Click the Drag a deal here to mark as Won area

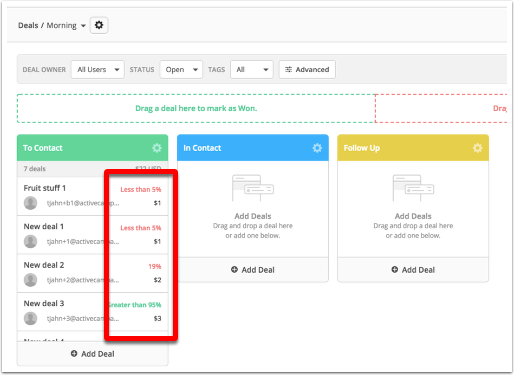point(196,108)
